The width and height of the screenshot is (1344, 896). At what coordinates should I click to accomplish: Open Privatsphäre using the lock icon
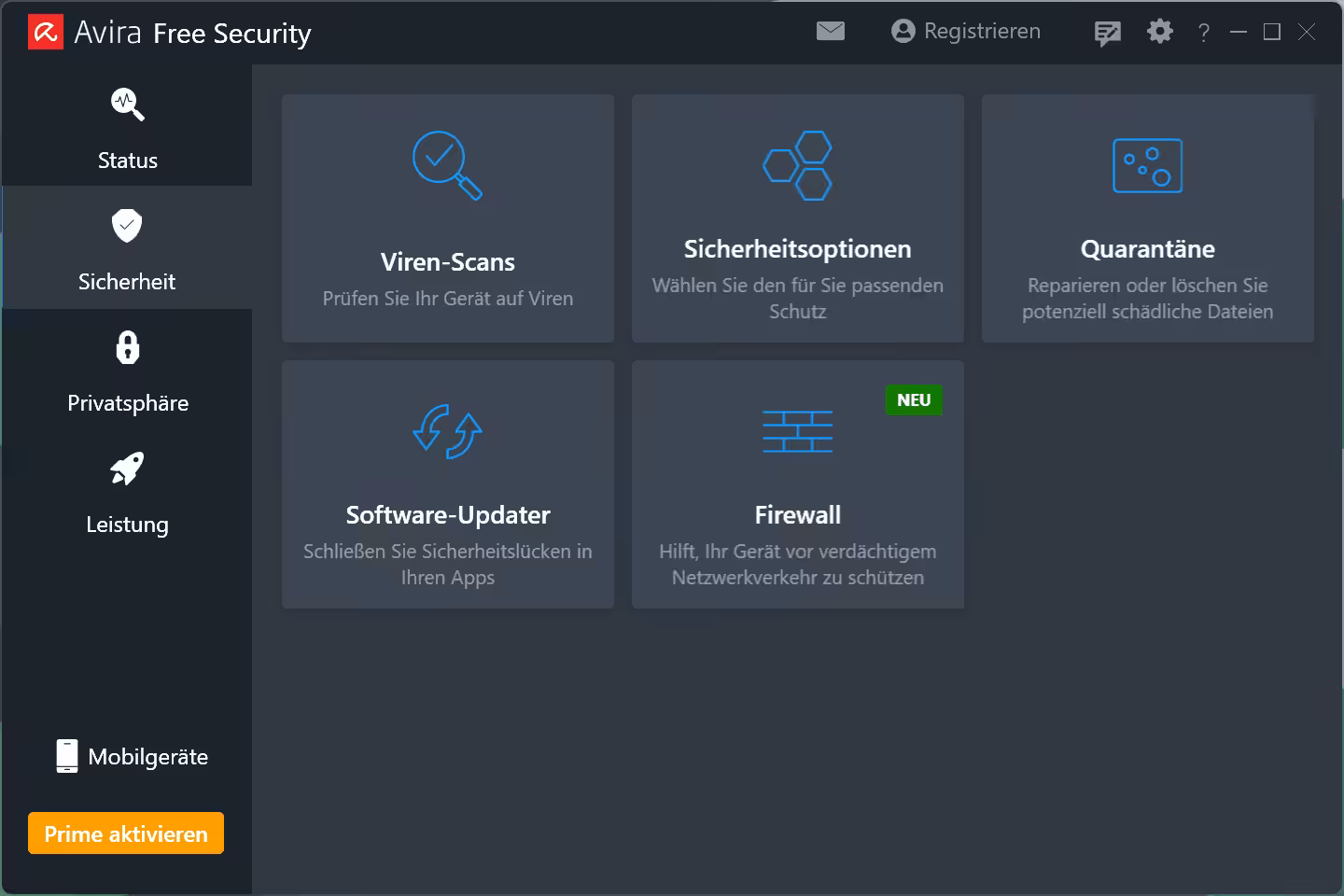point(127,346)
